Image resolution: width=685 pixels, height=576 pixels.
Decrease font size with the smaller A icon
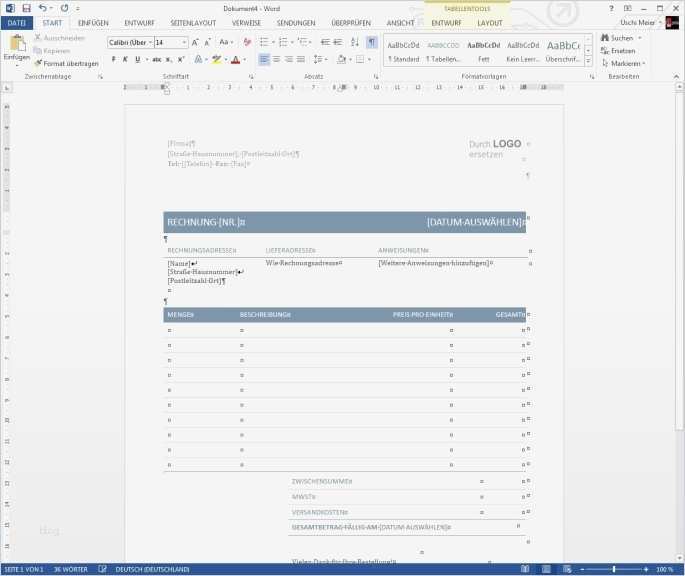208,42
